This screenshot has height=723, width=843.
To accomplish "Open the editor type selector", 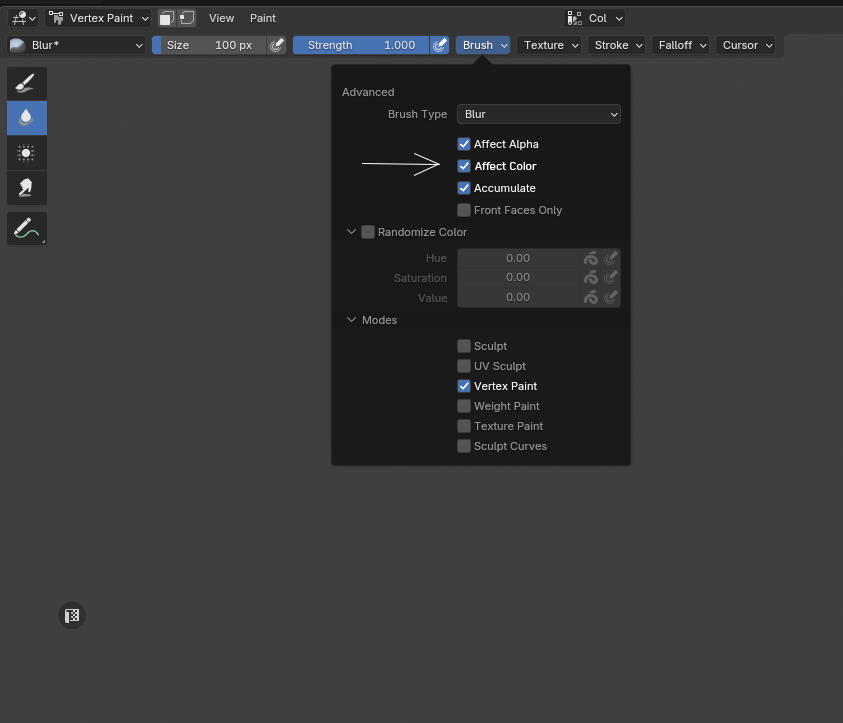I will 23,18.
